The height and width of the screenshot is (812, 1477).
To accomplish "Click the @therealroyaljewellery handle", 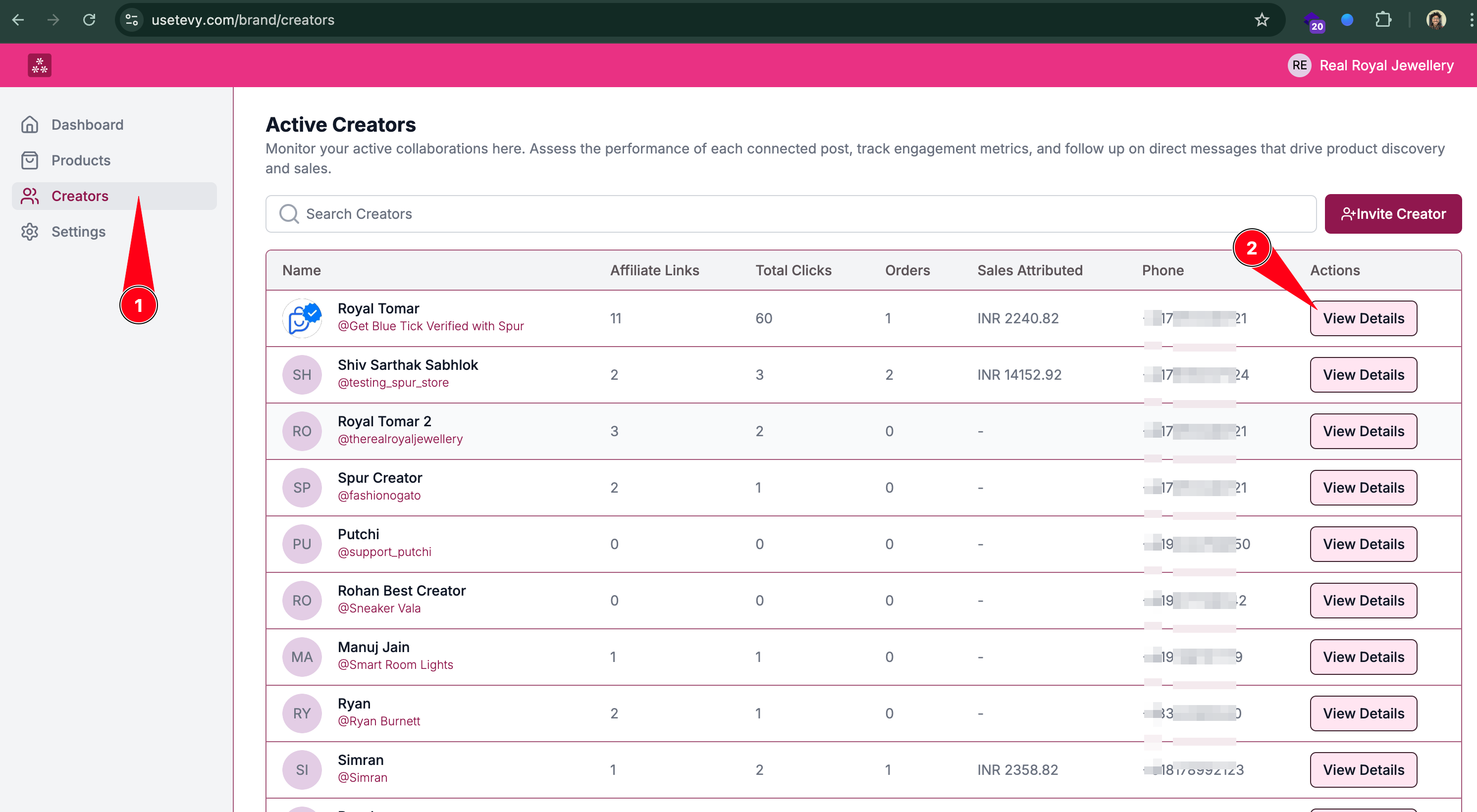I will [400, 439].
